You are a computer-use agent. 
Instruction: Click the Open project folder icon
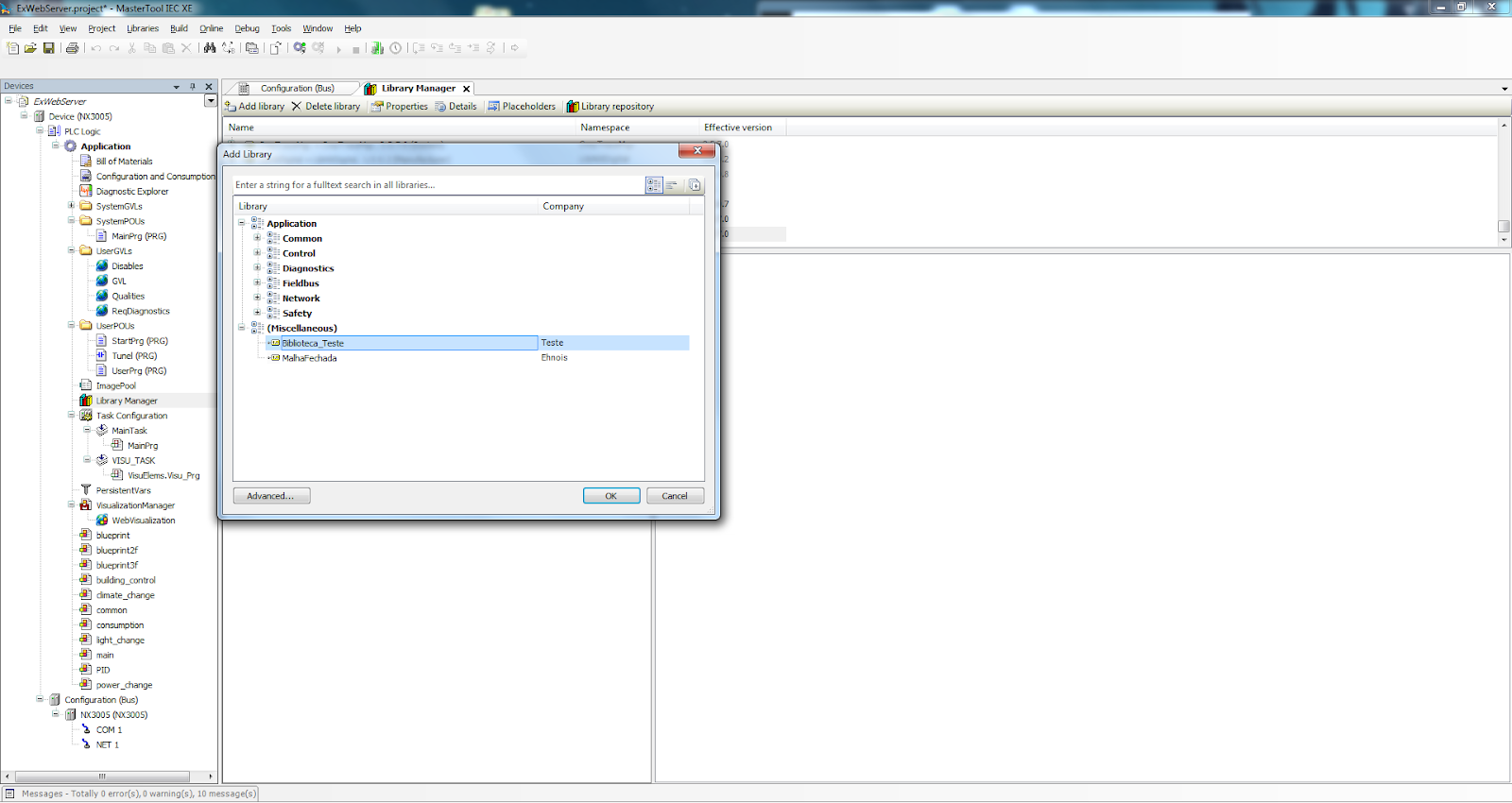(x=30, y=48)
